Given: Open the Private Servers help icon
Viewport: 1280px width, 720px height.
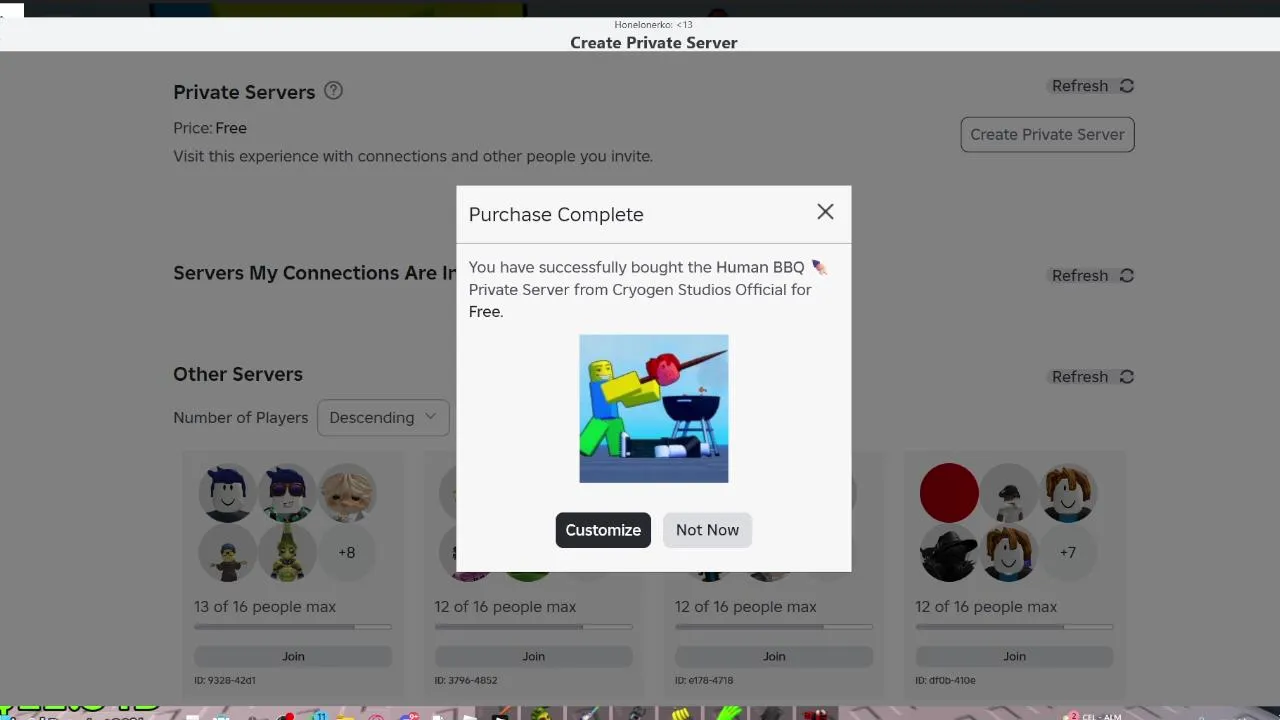Looking at the screenshot, I should point(334,91).
